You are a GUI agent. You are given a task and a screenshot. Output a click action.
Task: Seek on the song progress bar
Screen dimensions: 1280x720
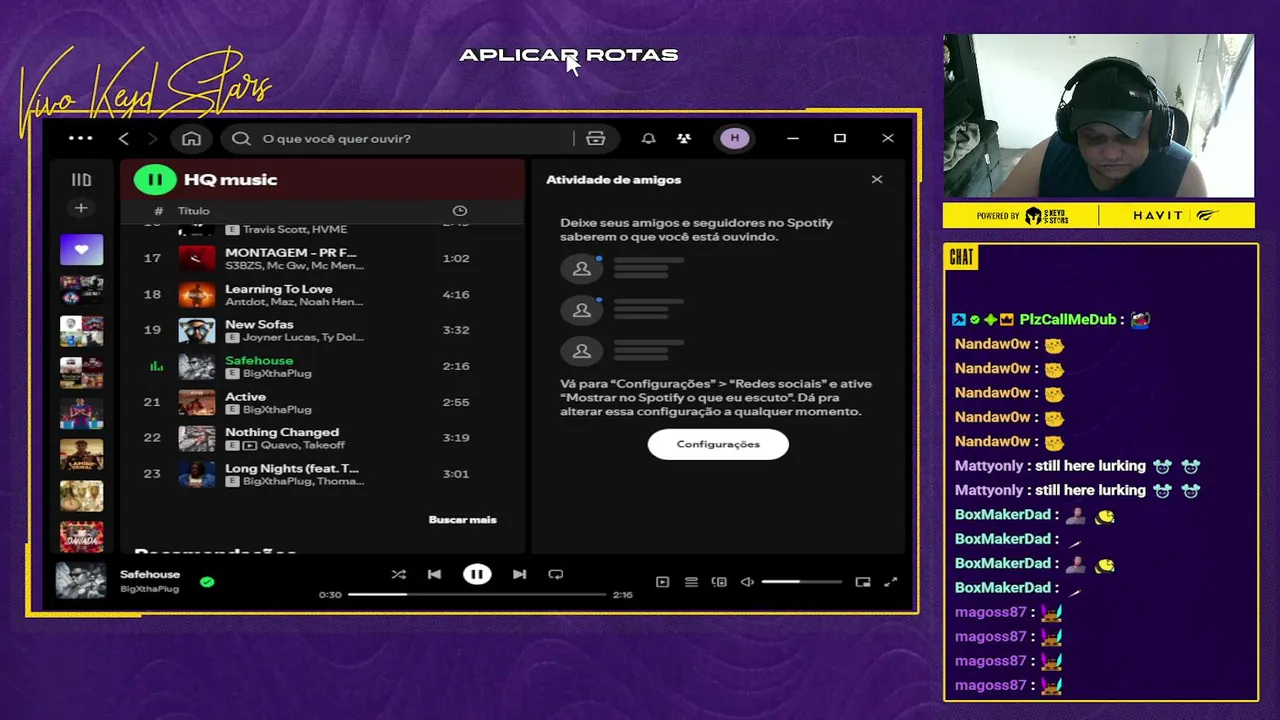(x=477, y=595)
